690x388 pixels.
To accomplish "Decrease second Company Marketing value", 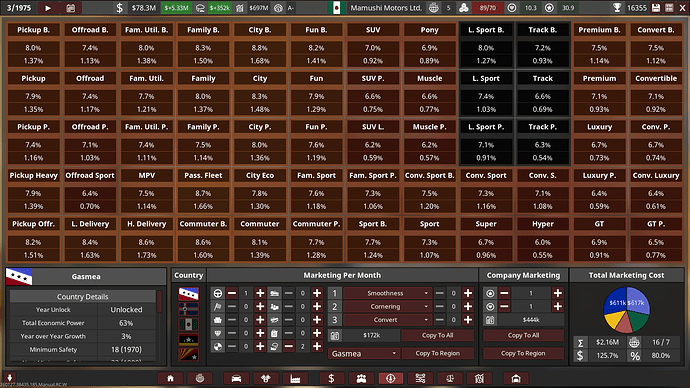I will (504, 307).
